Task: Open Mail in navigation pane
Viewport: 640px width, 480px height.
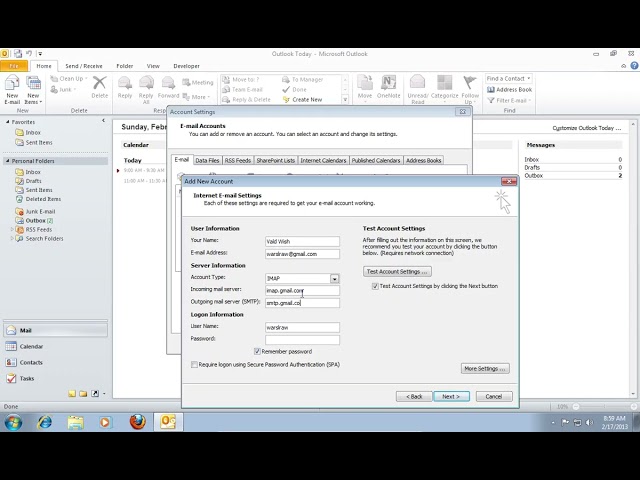Action: click(x=56, y=330)
